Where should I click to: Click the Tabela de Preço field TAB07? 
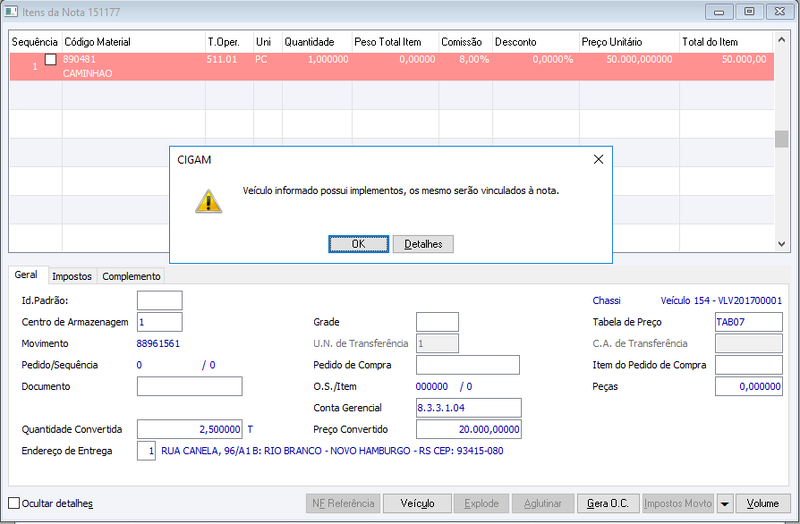(748, 322)
